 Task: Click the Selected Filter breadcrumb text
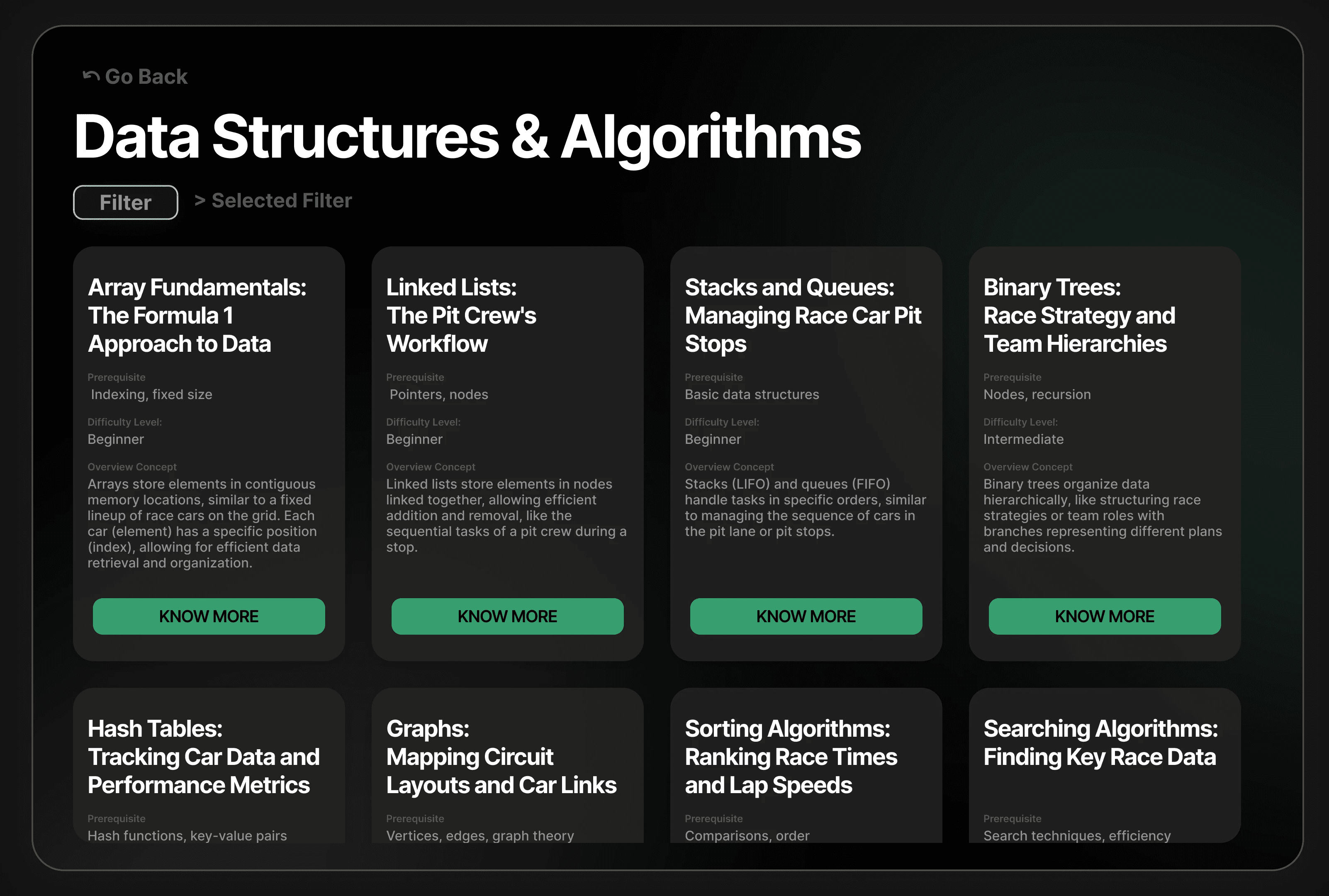tap(281, 201)
